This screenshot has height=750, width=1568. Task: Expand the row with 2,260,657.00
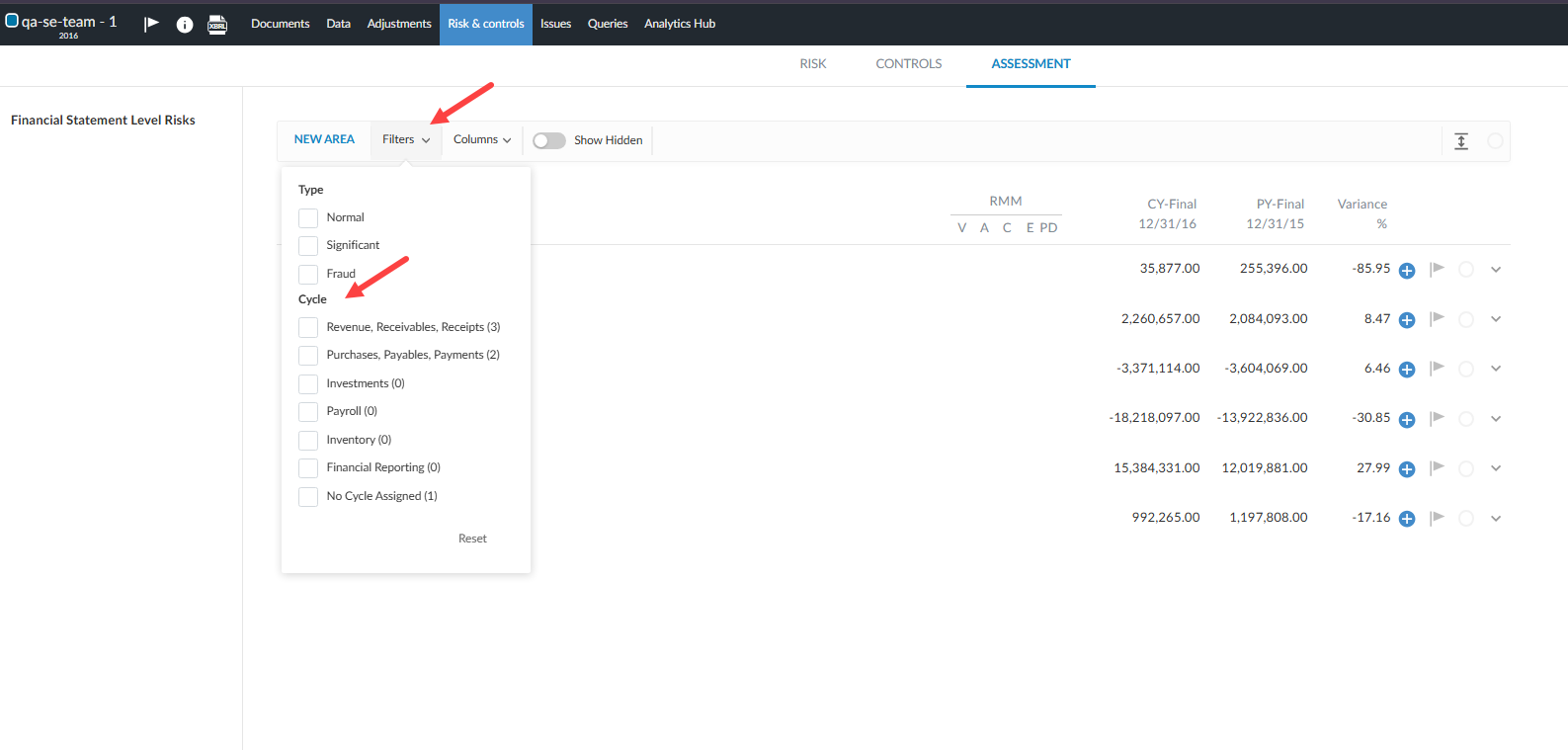[x=1496, y=319]
